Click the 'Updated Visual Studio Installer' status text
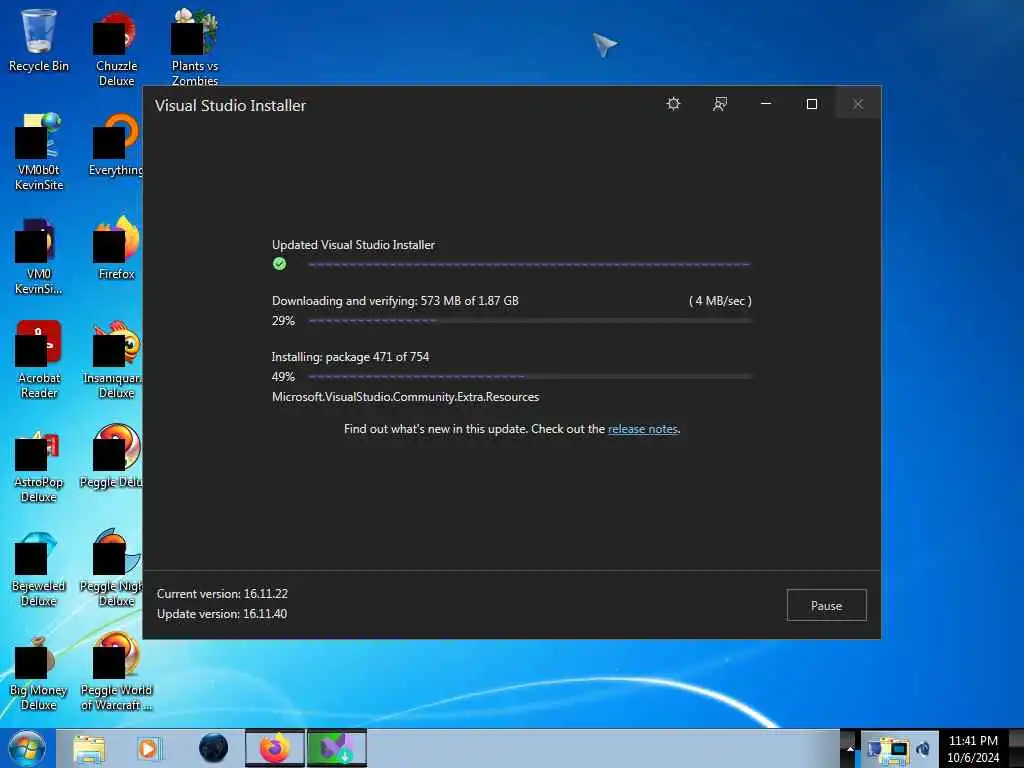1024x768 pixels. pyautogui.click(x=353, y=245)
